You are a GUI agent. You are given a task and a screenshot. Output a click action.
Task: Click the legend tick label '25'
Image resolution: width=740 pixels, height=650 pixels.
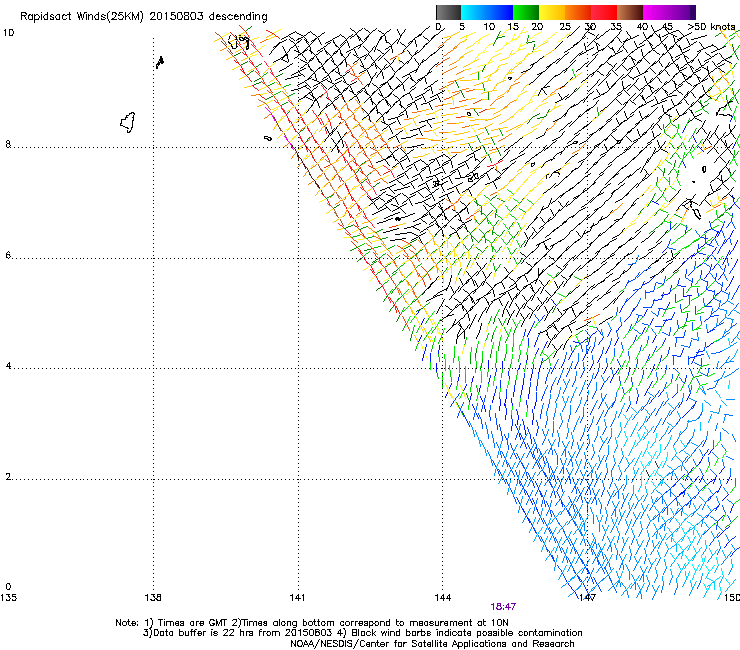click(x=565, y=27)
